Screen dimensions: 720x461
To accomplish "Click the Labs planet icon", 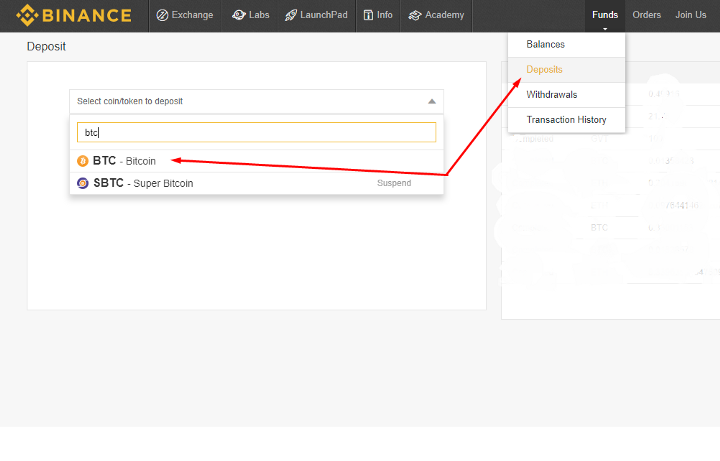I will click(239, 15).
